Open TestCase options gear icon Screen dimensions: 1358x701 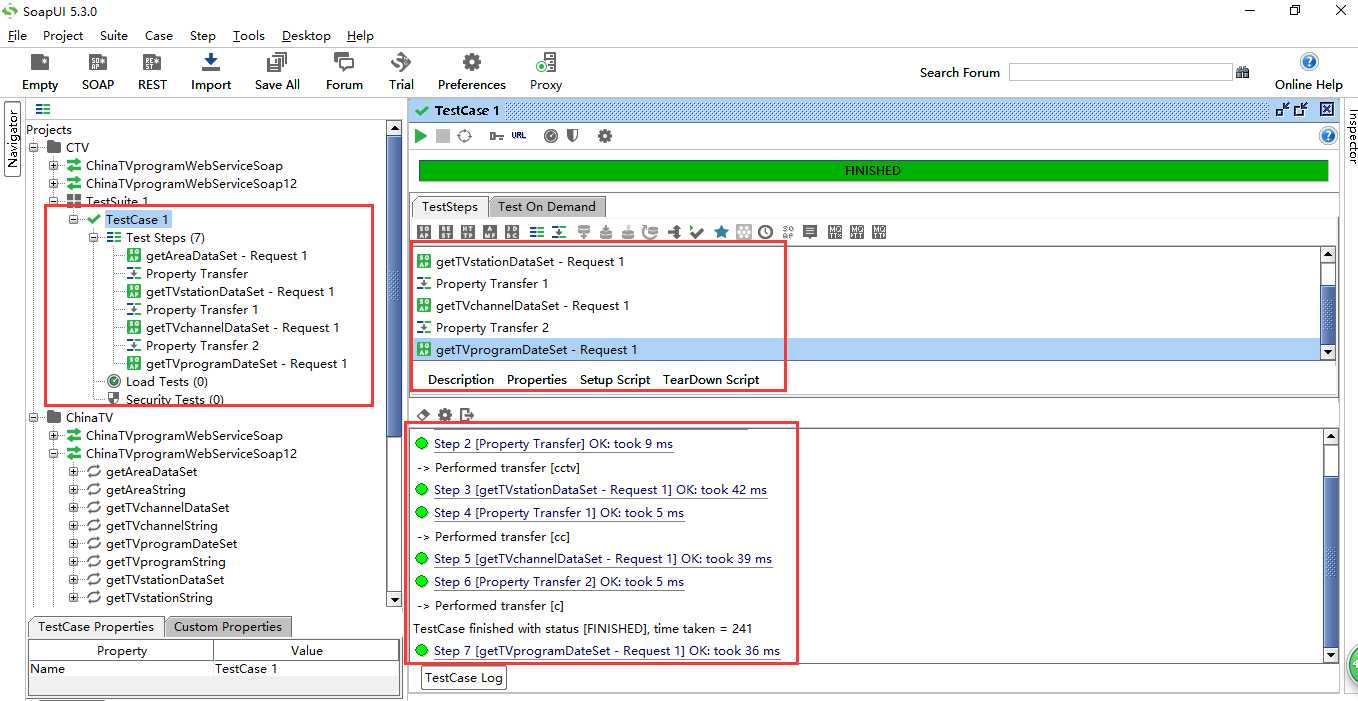click(x=605, y=136)
